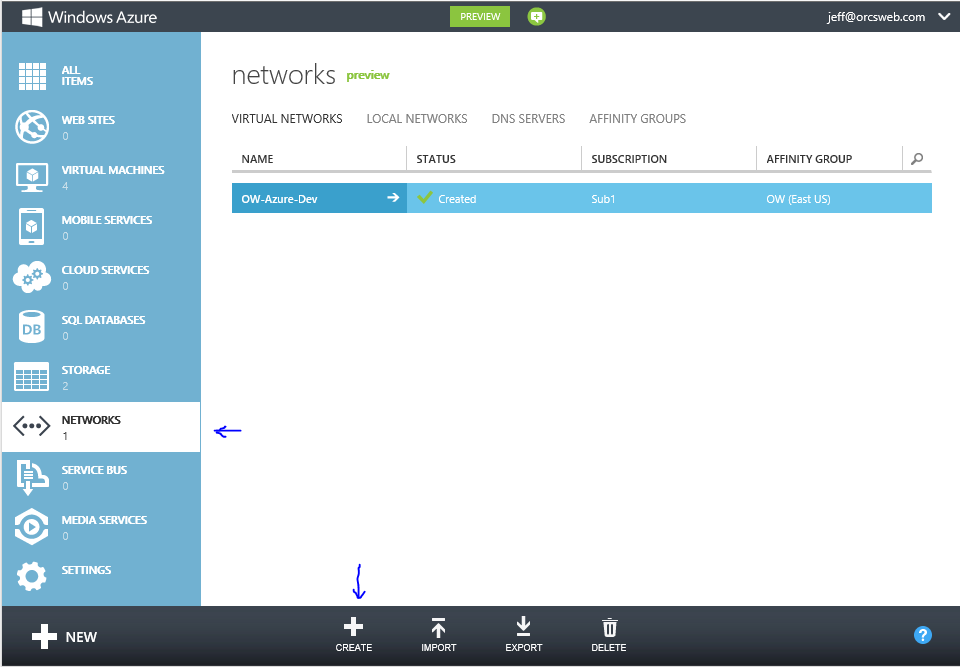Click the Created status cell

[494, 198]
